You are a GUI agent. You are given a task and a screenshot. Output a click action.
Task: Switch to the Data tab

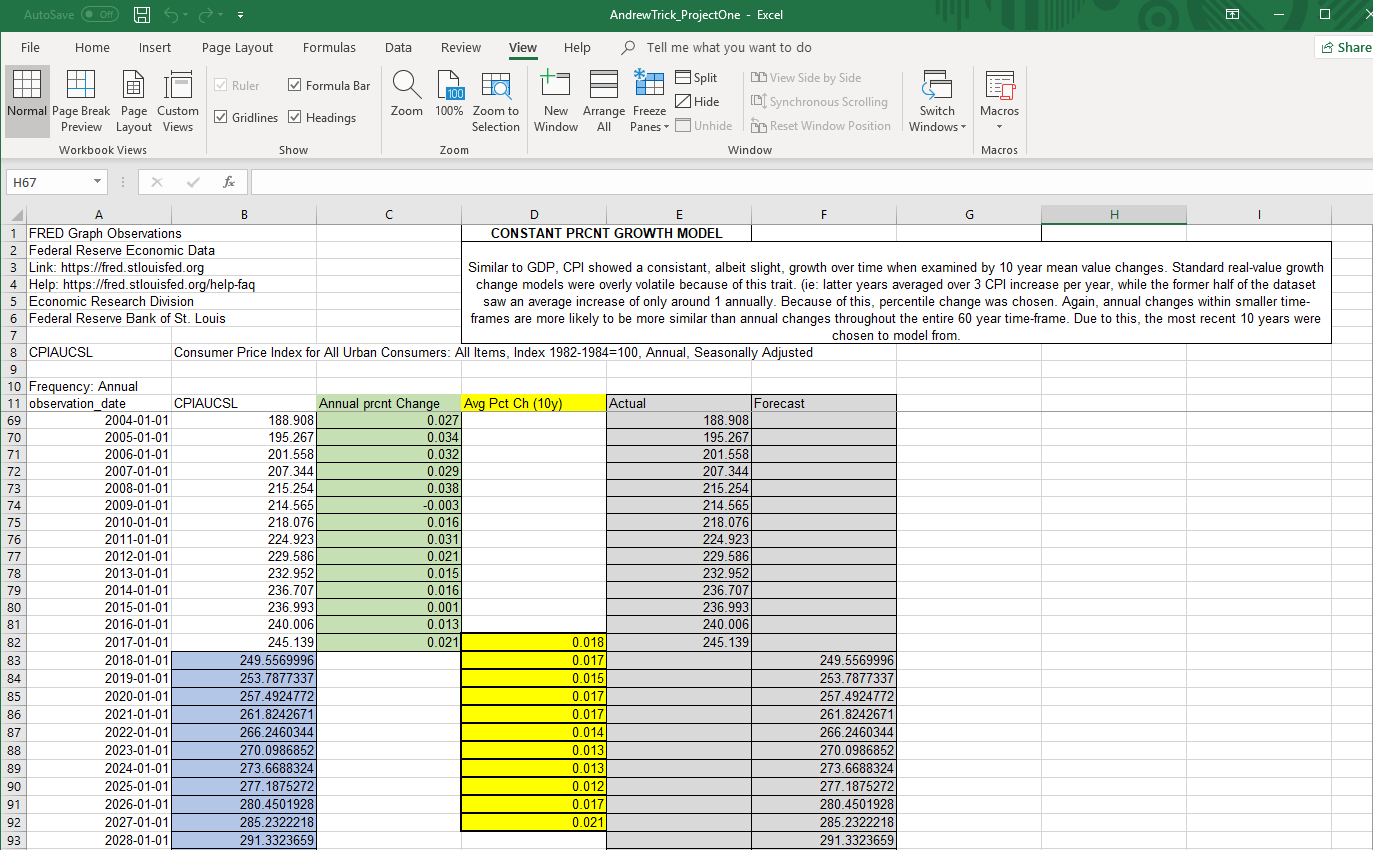(x=398, y=47)
